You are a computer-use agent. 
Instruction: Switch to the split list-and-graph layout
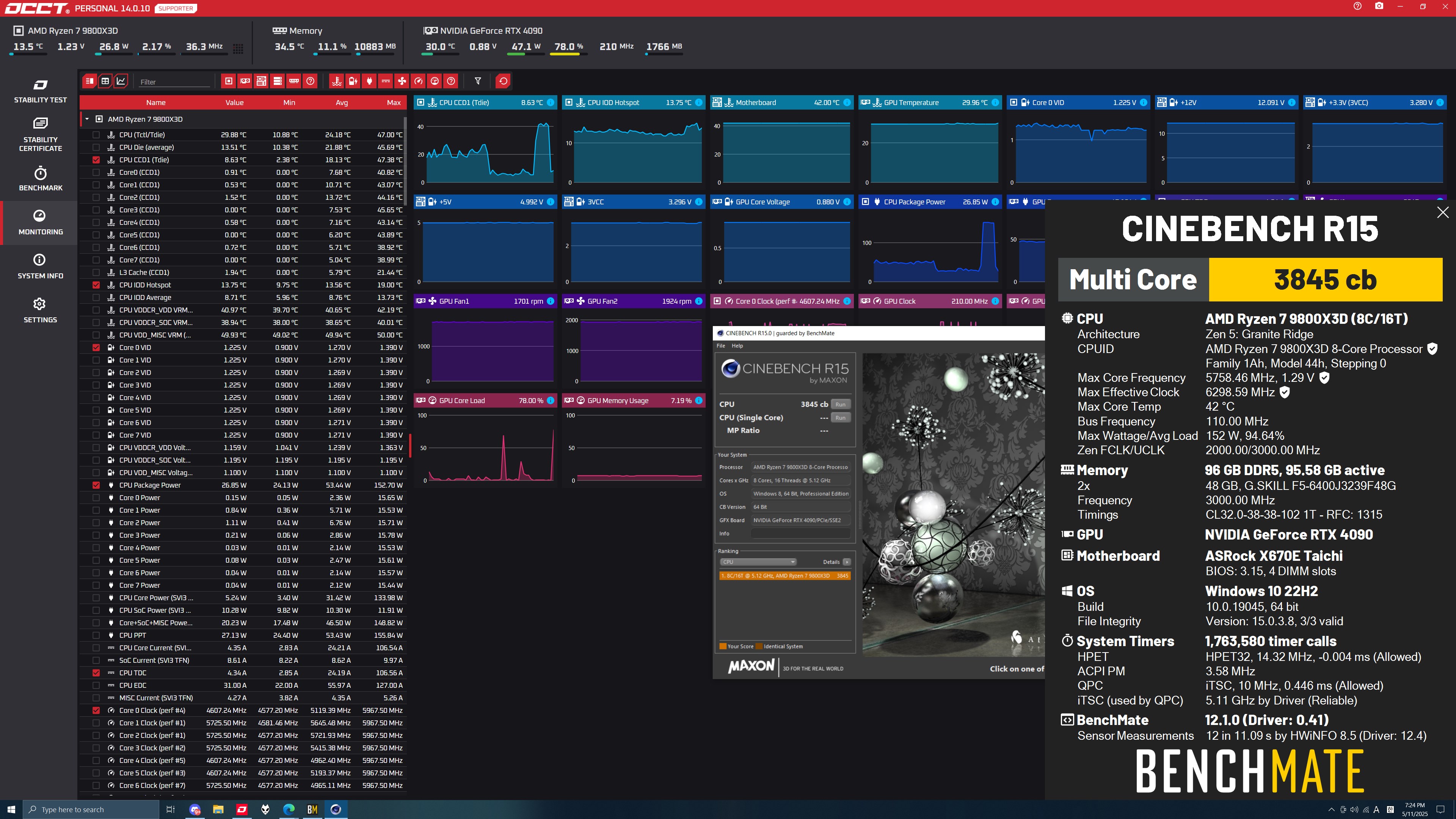click(x=89, y=81)
